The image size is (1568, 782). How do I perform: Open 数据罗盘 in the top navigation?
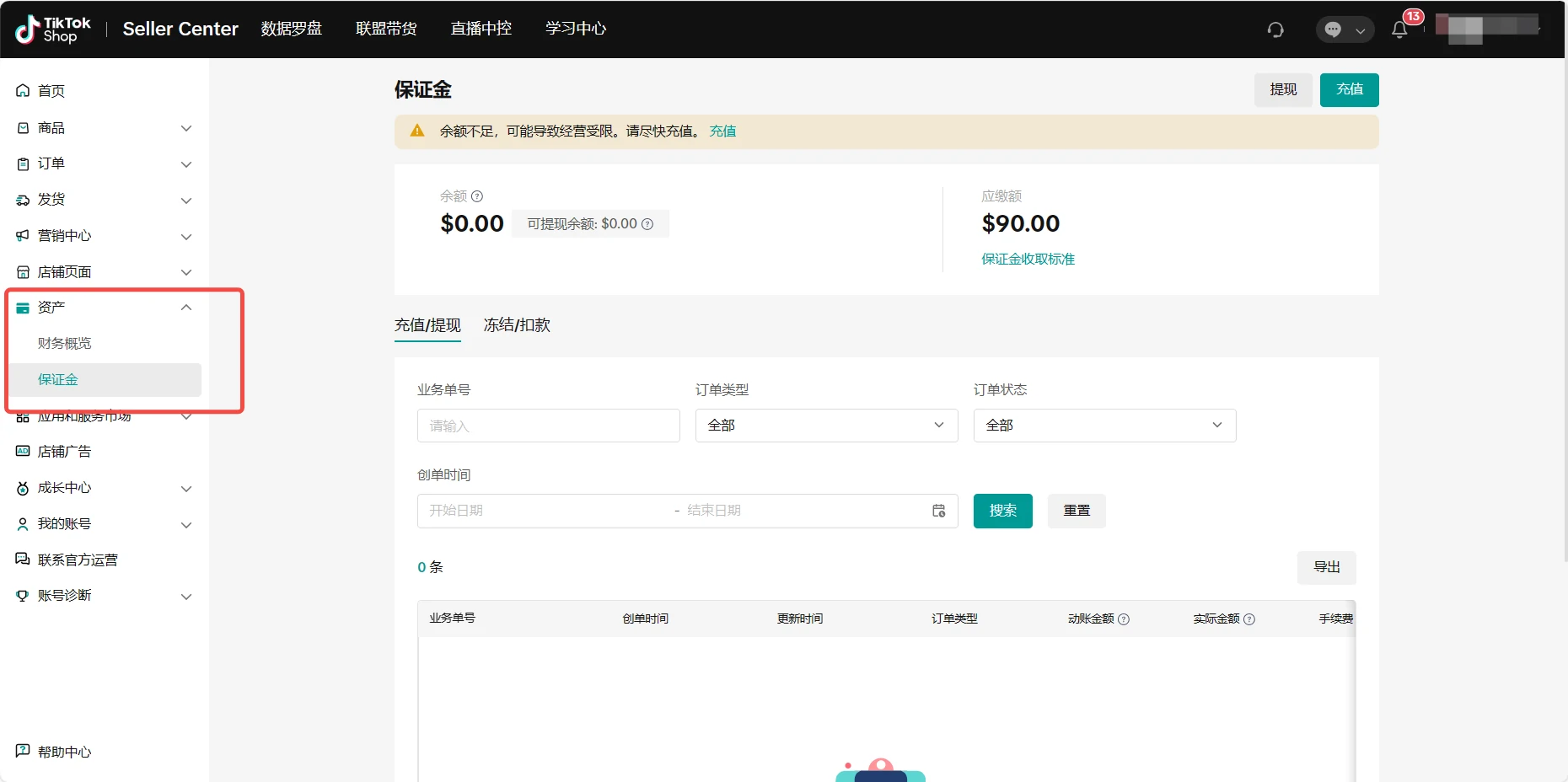pos(291,29)
